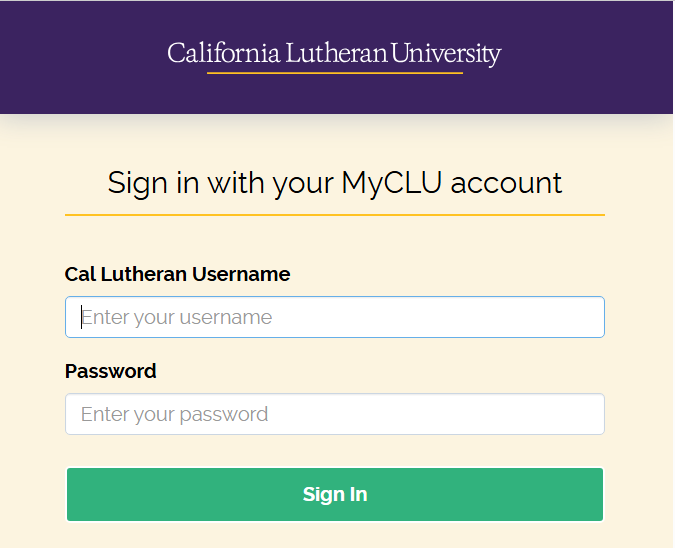This screenshot has width=675, height=548.
Task: Click the gold underline beneath the university logo
Action: 334,73
